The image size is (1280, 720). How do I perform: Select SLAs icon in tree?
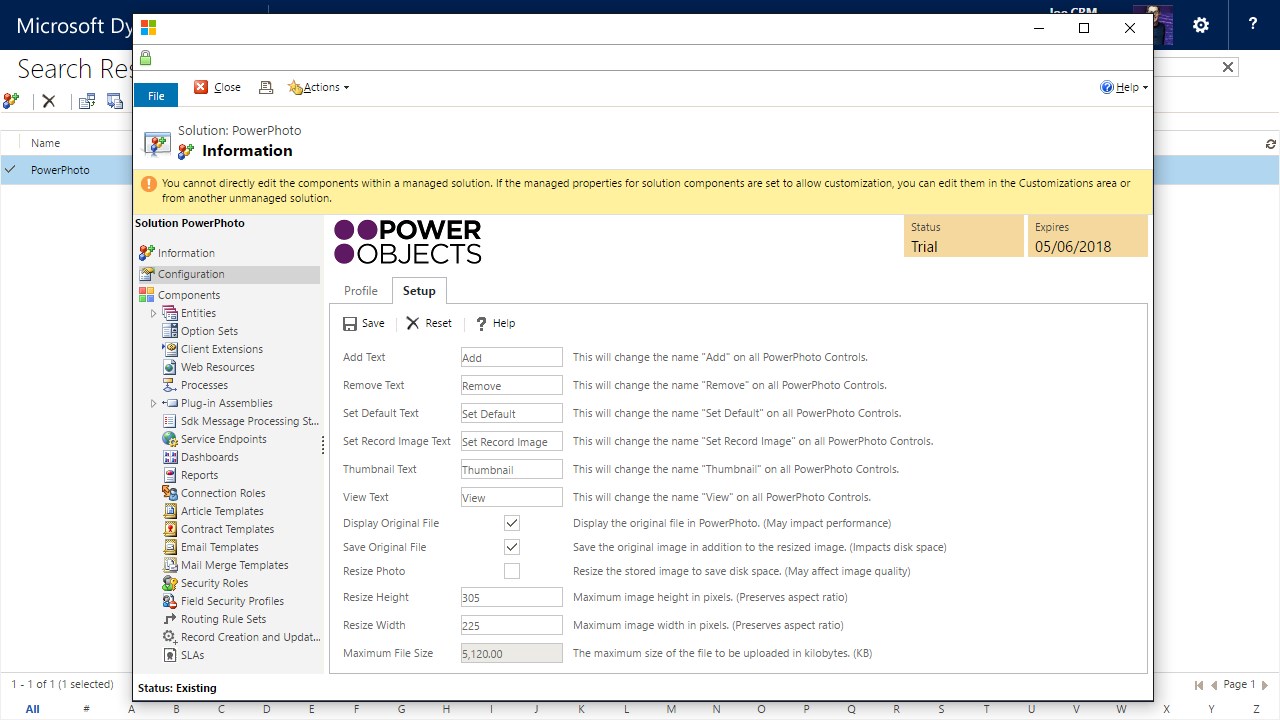tap(170, 655)
